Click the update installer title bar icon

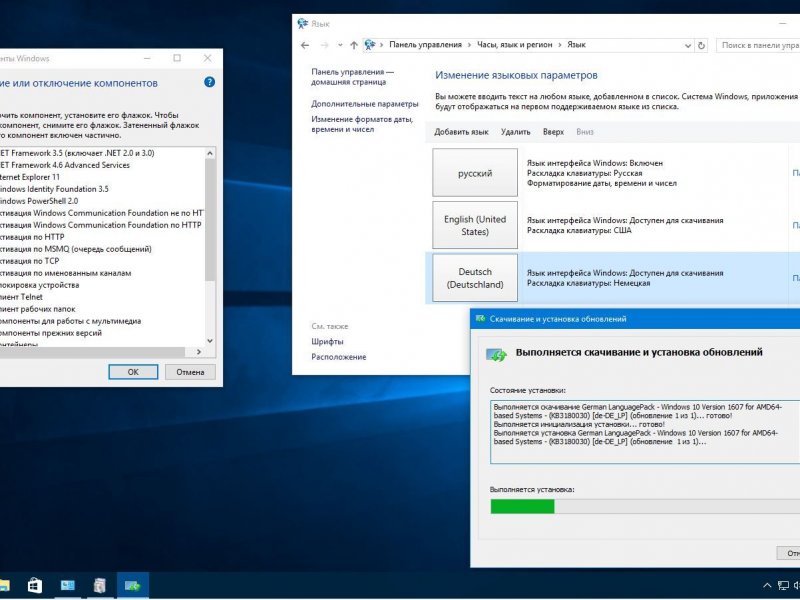[x=480, y=319]
